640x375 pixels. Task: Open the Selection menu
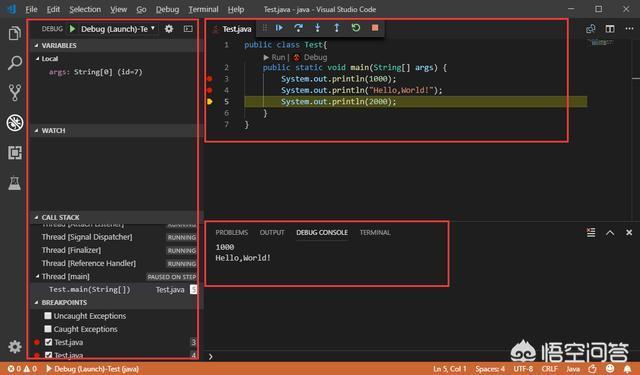[85, 9]
